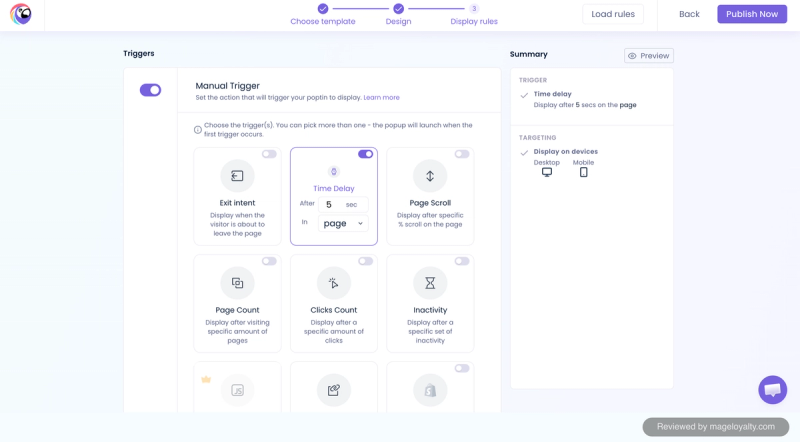
Task: Click the info icon beside trigger instructions
Action: click(x=197, y=130)
